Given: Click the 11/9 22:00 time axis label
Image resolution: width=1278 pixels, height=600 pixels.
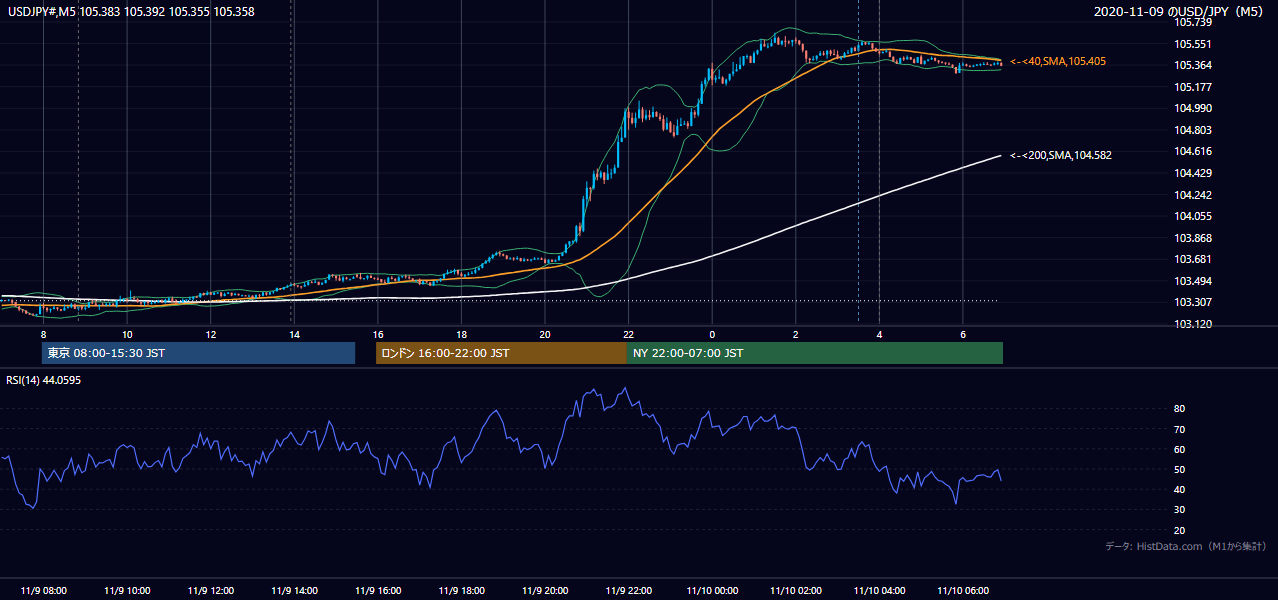Looking at the screenshot, I should [x=628, y=591].
